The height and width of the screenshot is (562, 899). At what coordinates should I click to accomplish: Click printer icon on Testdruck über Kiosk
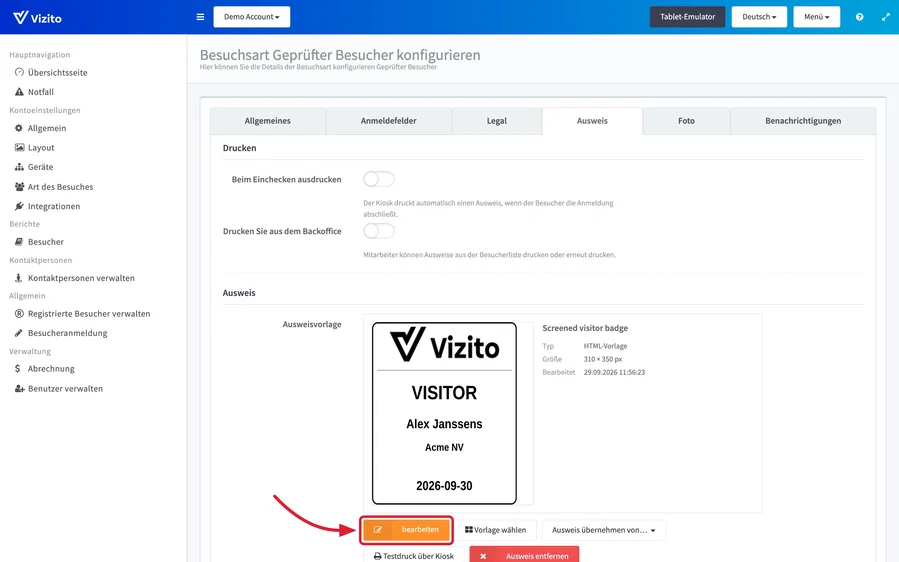(x=377, y=556)
